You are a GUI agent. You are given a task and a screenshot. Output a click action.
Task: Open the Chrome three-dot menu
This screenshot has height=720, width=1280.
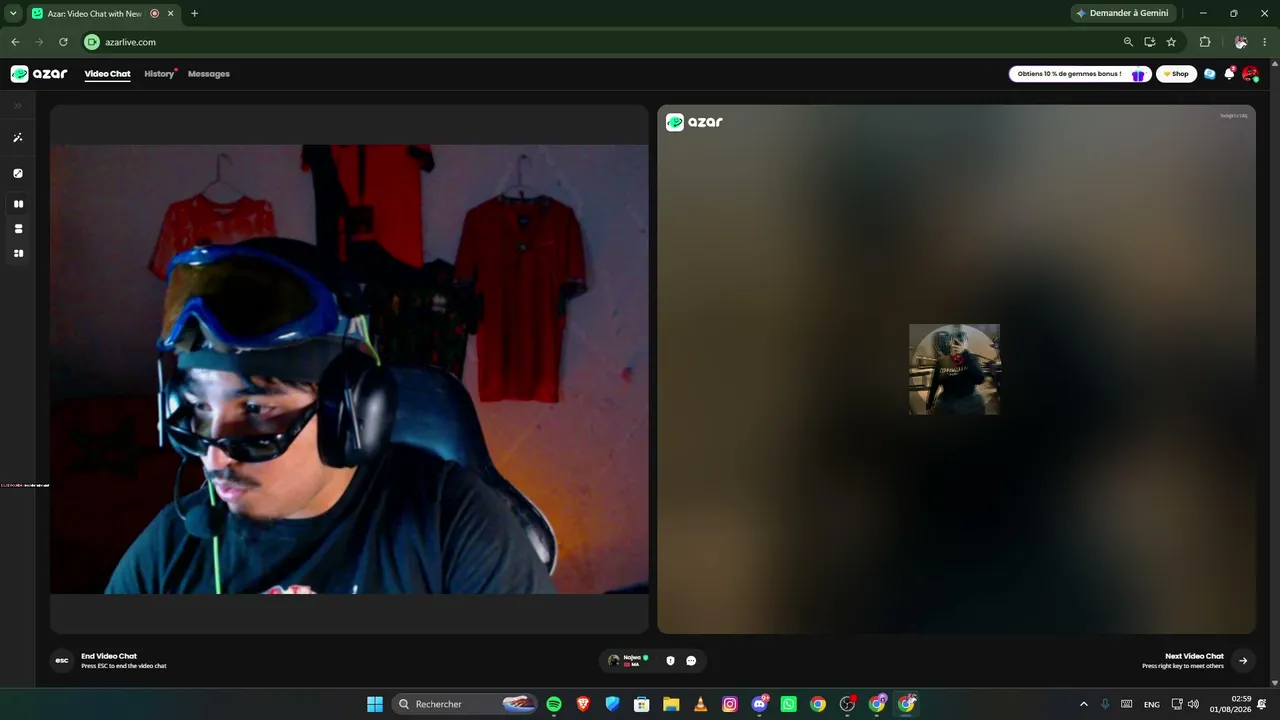1265,42
